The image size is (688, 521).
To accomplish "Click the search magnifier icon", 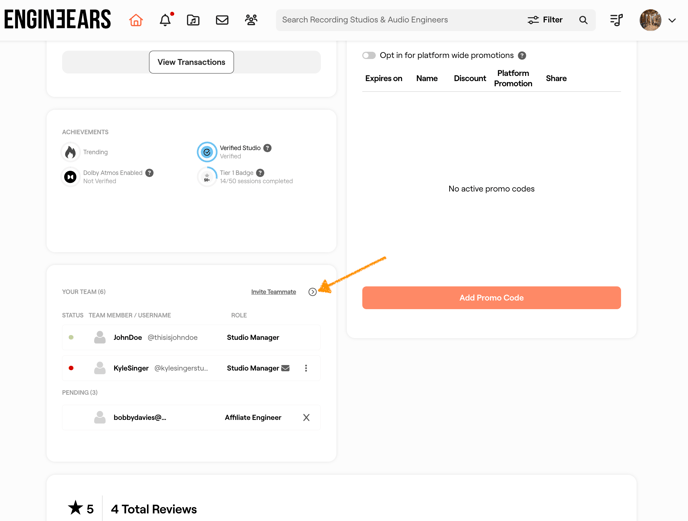I will click(x=584, y=20).
